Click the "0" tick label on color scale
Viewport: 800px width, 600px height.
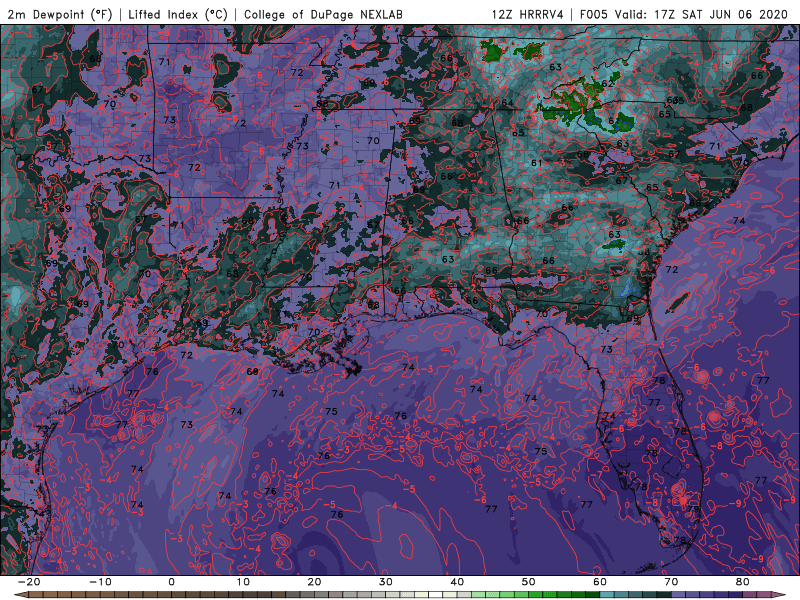(171, 582)
